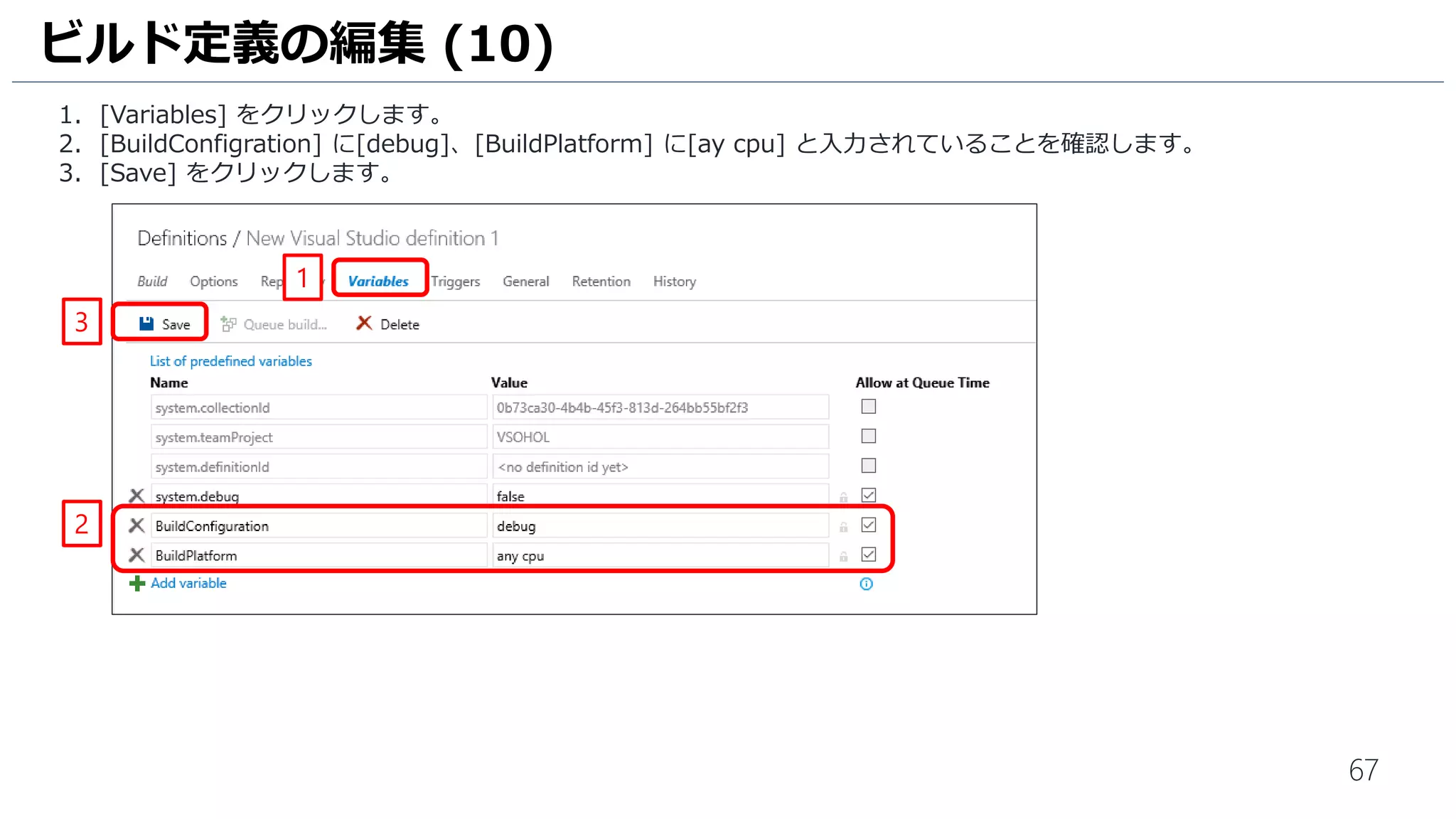This screenshot has height=819, width=1456.
Task: Remove the BuildPlatform variable with its X icon
Action: coord(136,555)
